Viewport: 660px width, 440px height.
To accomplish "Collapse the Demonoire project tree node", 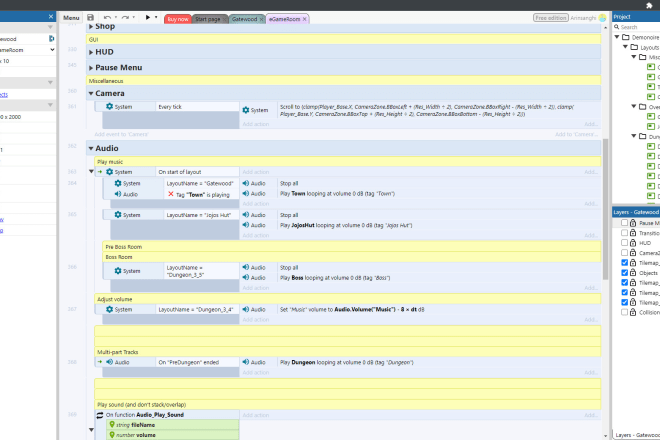I will pyautogui.click(x=617, y=37).
